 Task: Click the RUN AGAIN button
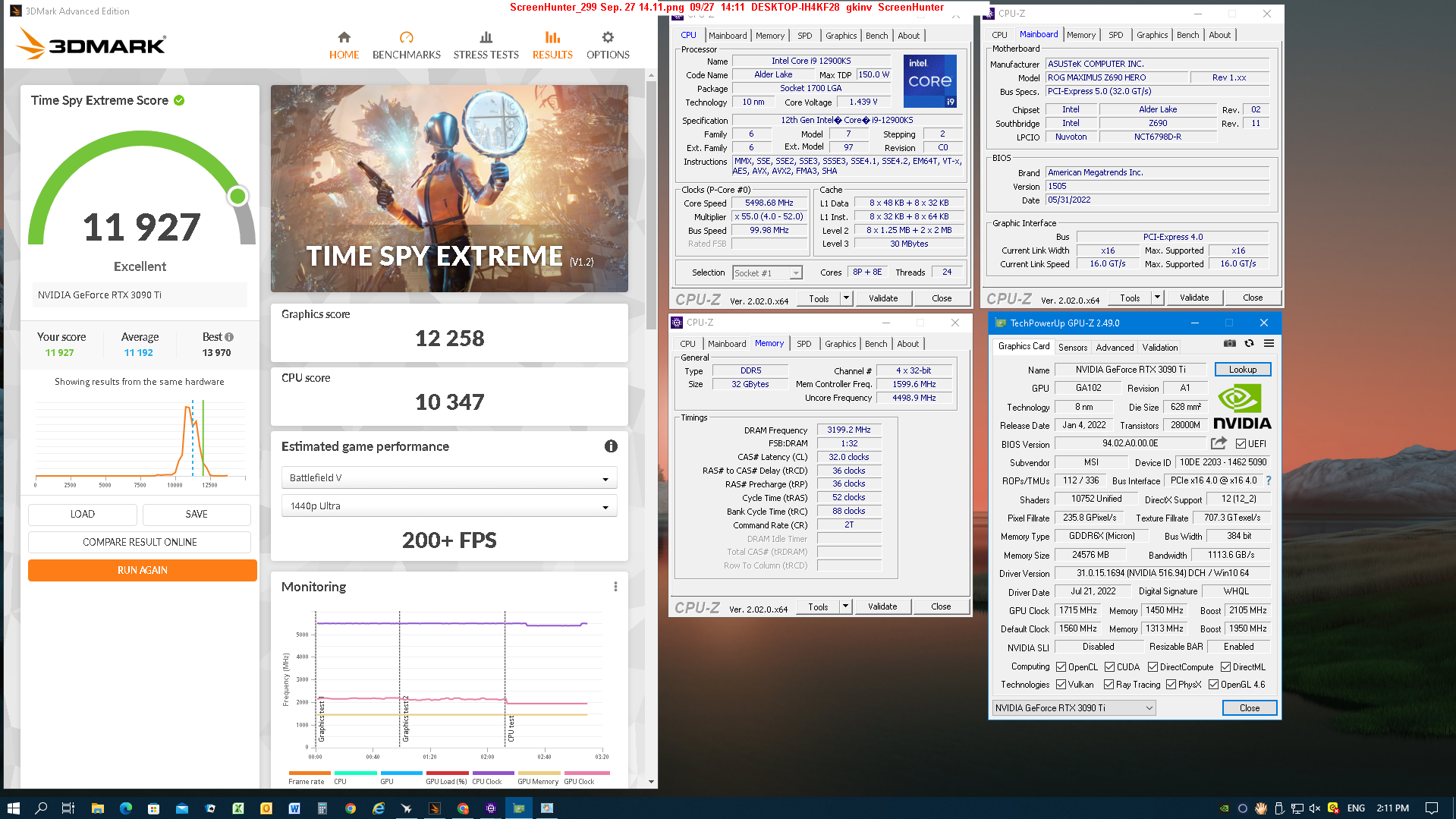point(143,570)
